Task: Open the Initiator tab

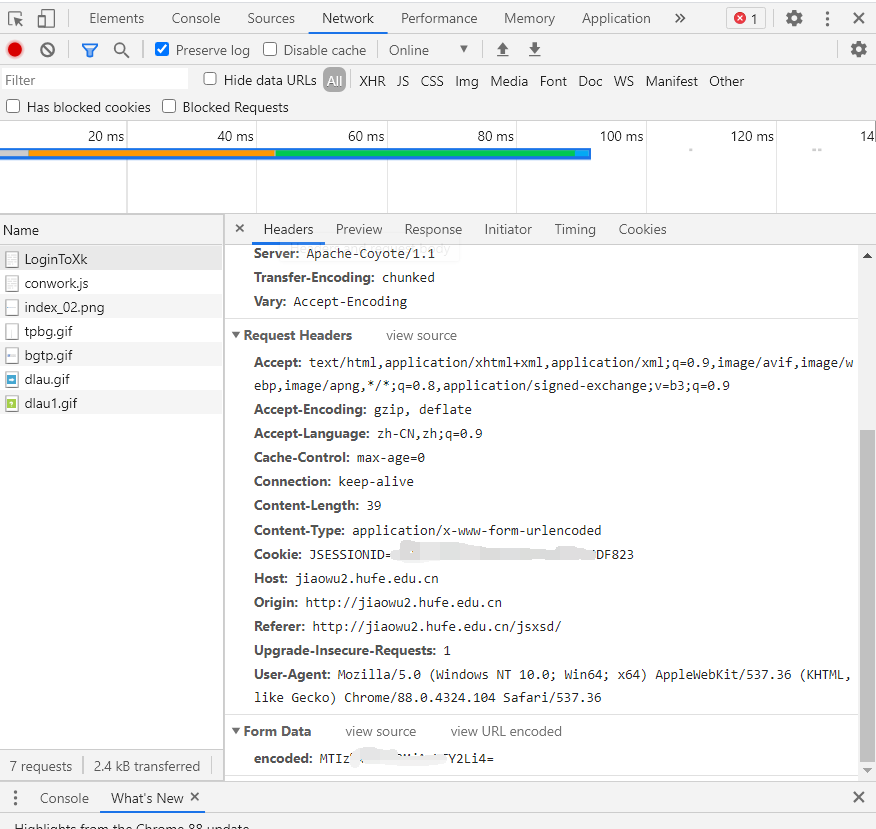Action: pos(508,230)
